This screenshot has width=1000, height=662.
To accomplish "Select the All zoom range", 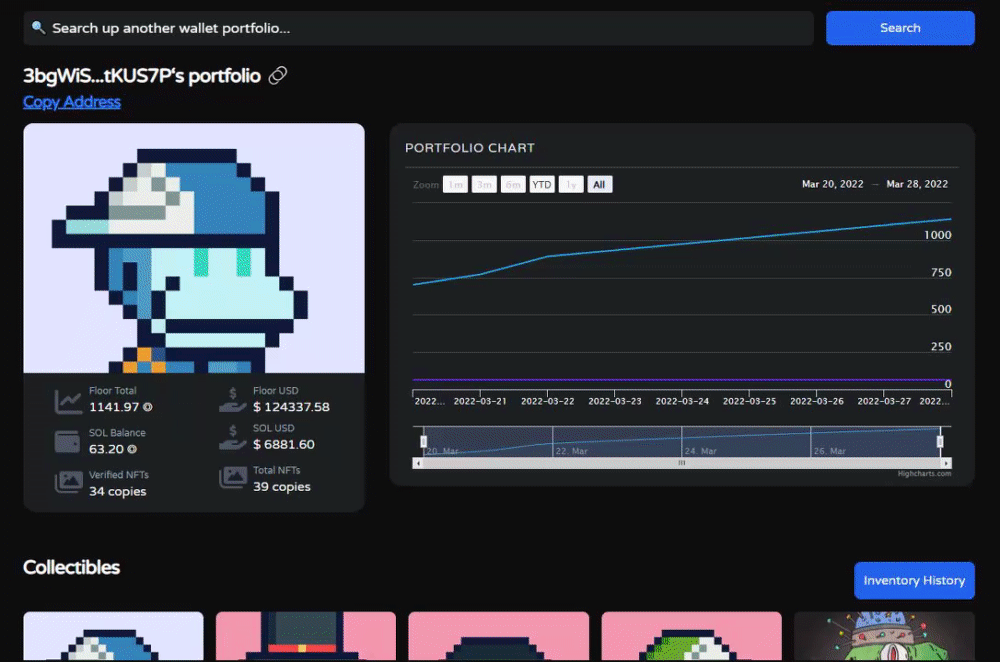I will [599, 184].
